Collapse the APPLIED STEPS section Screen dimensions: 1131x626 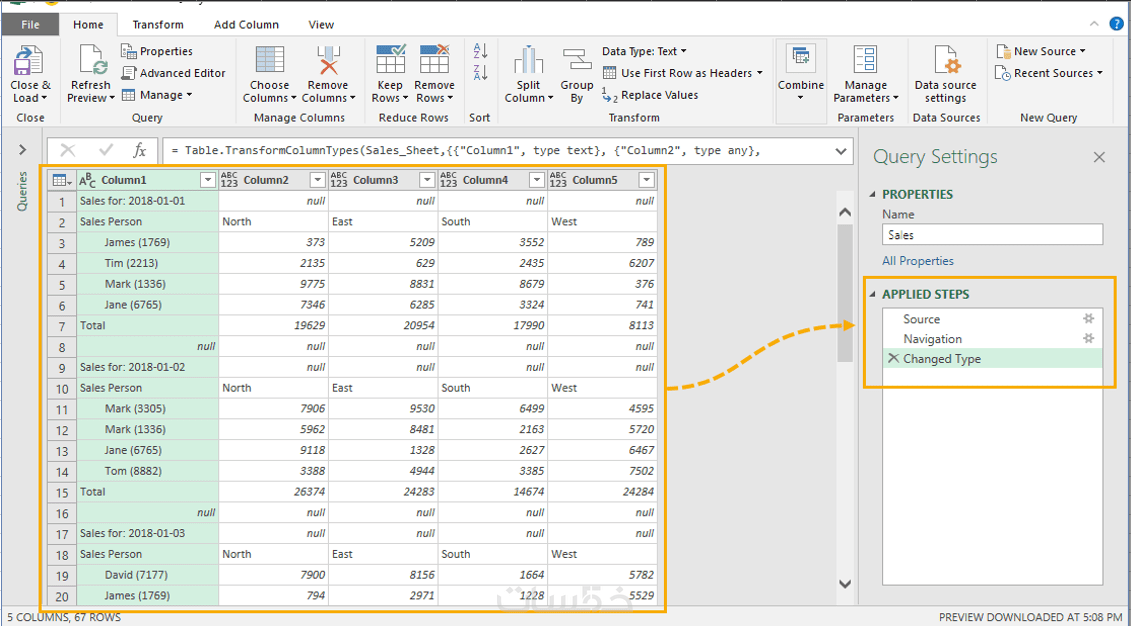point(872,294)
